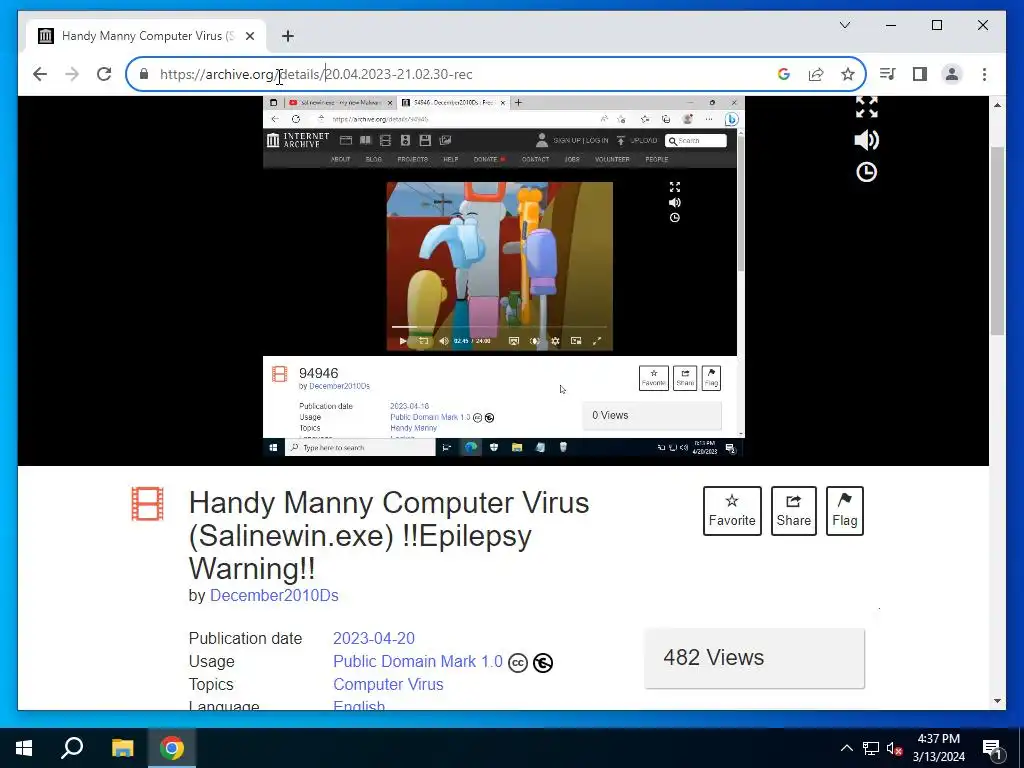This screenshot has height=768, width=1024.
Task: Click the Handy Manny Computer Virus title heading
Action: coord(389,536)
